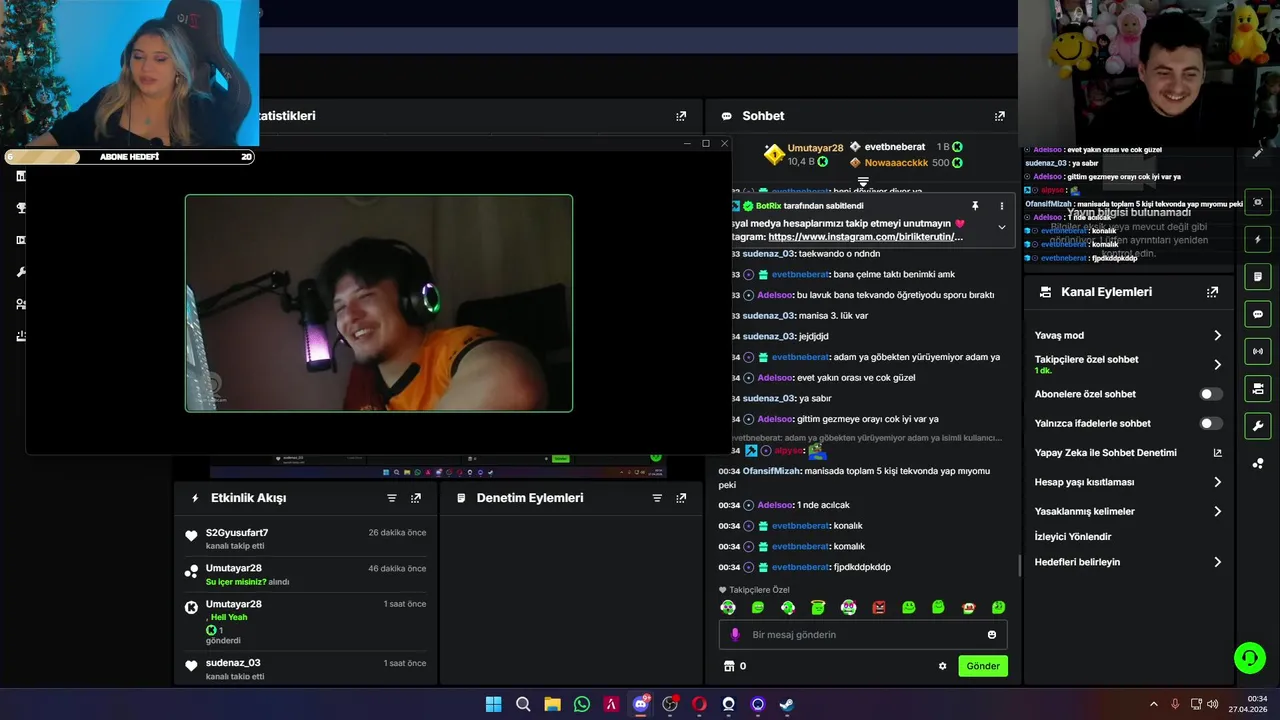Expand Hesap yaşı kısıtlaması settings

click(x=1128, y=482)
